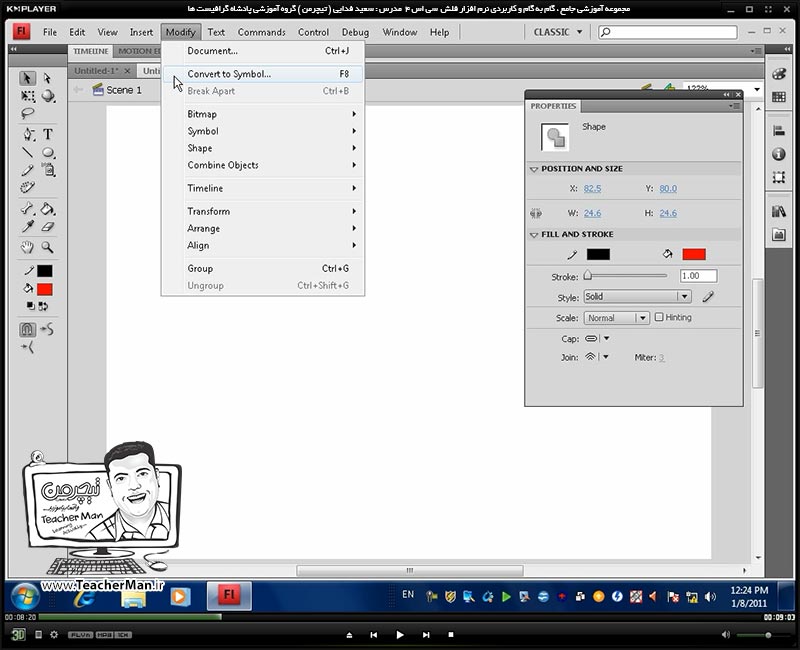Select the Free Transform tool
800x650 pixels.
(x=28, y=96)
